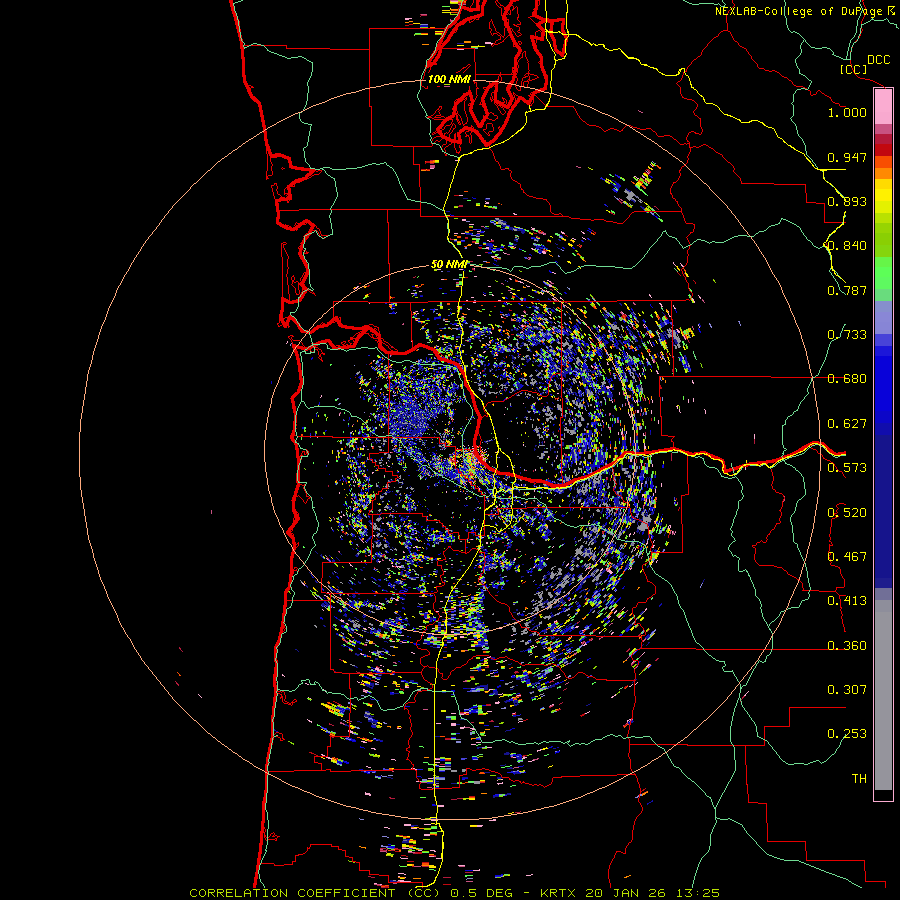Click the DCC legend heading
This screenshot has height=900, width=900.
click(878, 60)
